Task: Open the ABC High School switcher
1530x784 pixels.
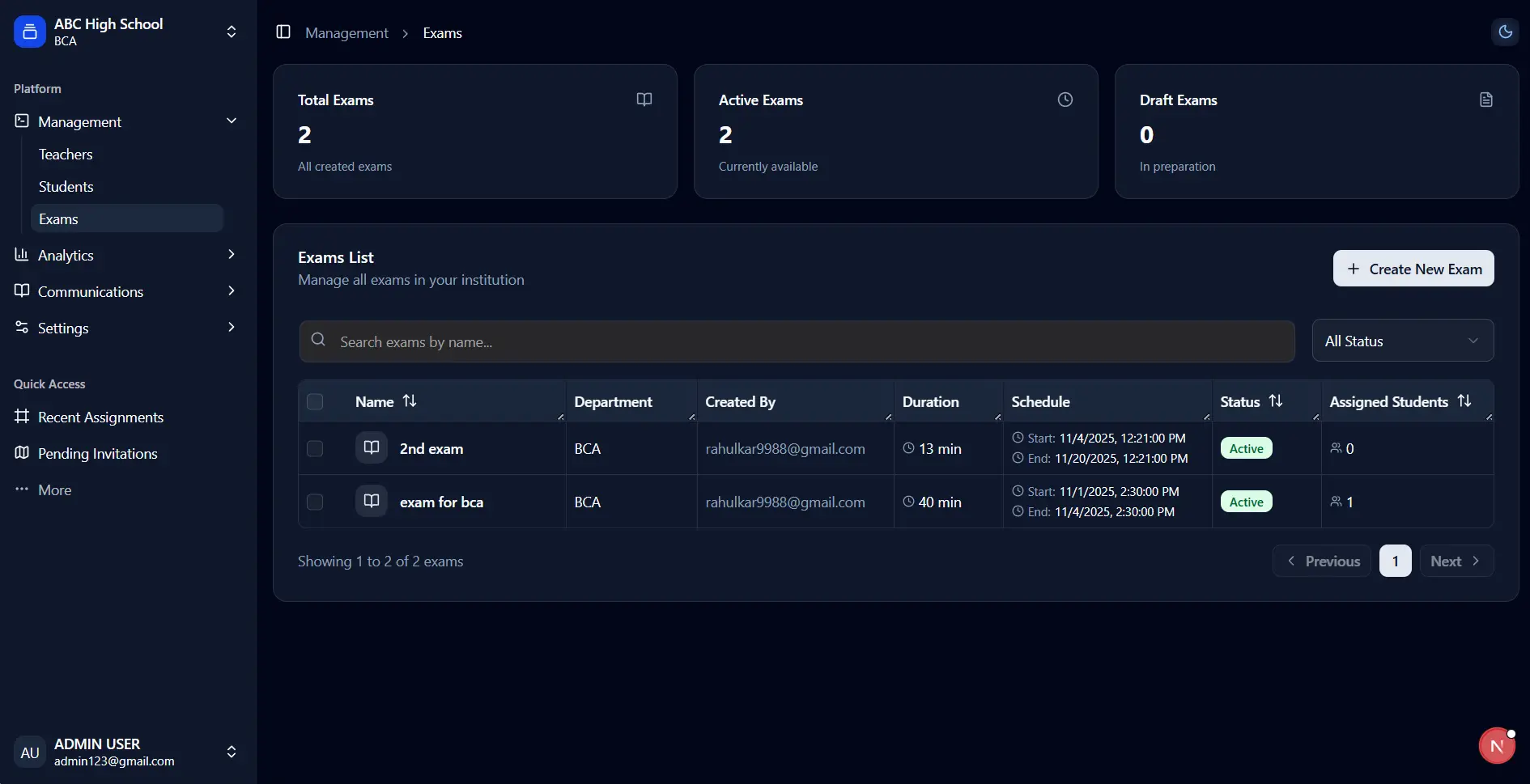Action: (x=127, y=32)
